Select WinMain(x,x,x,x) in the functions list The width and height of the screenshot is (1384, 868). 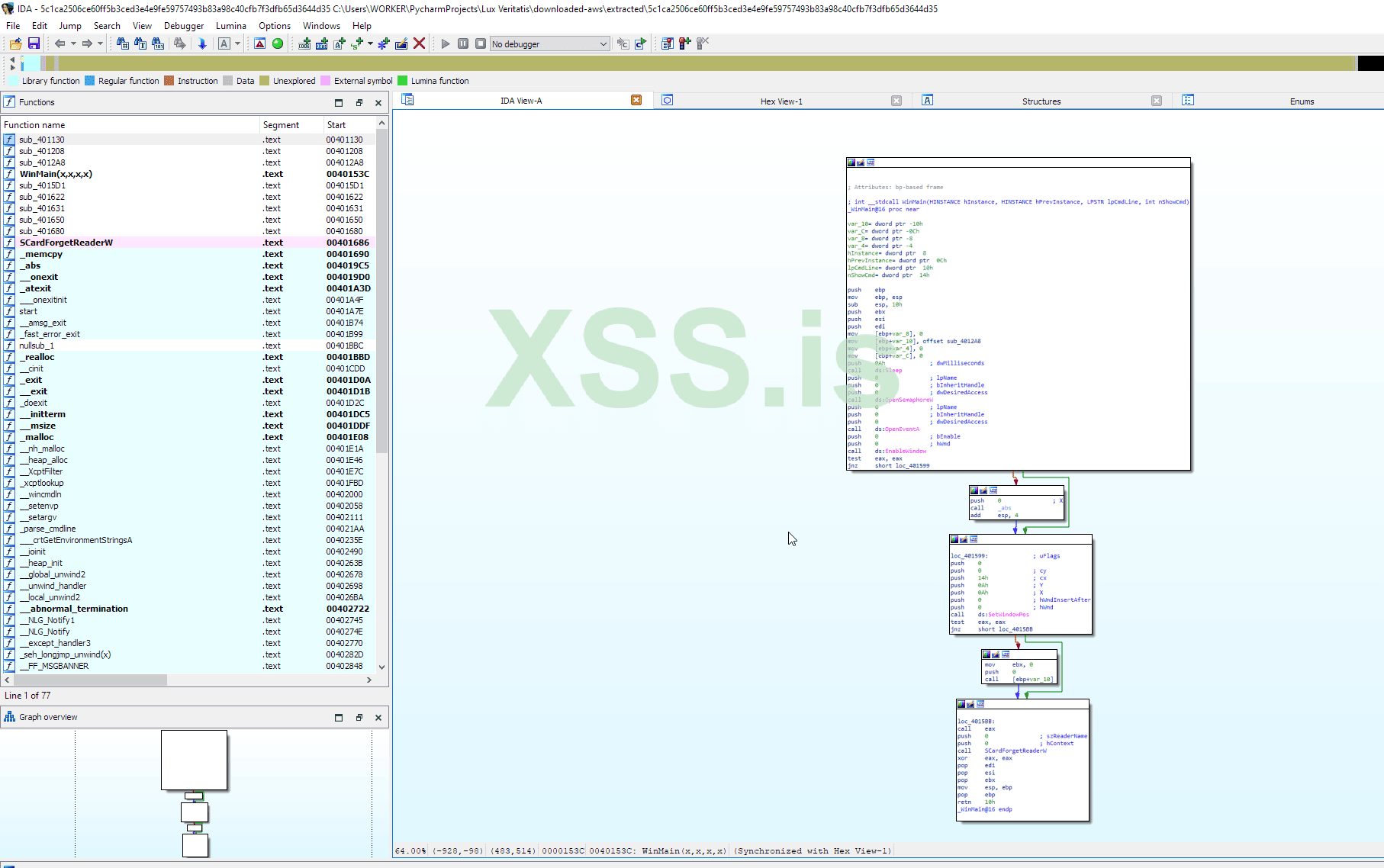pyautogui.click(x=188, y=174)
